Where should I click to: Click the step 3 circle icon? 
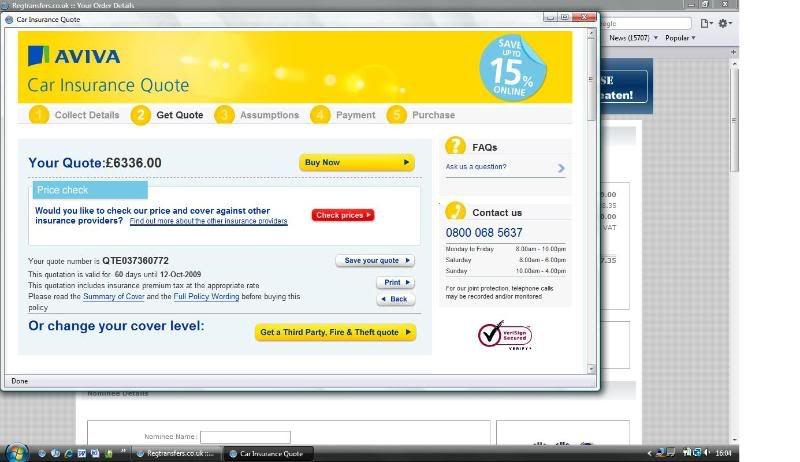224,115
